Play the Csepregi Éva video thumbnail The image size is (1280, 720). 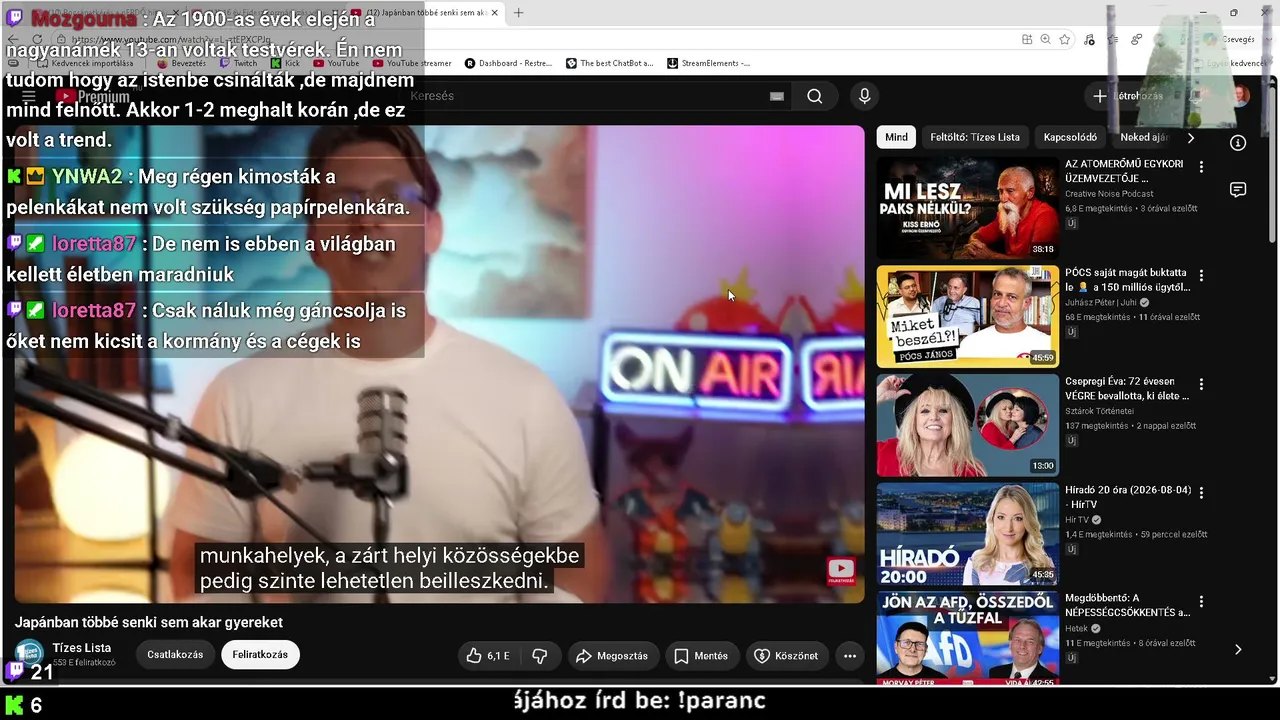click(x=967, y=425)
